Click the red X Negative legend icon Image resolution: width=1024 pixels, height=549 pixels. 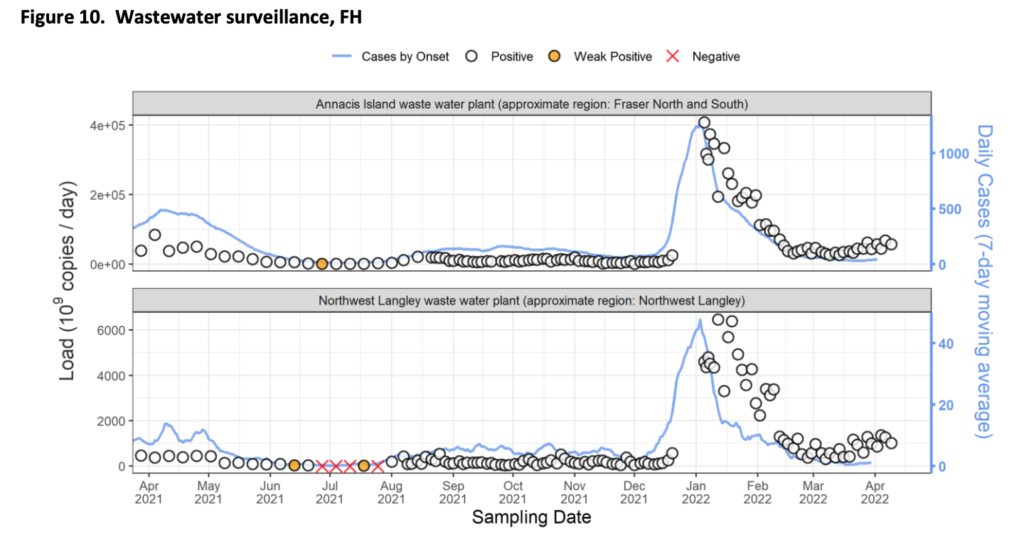pyautogui.click(x=672, y=57)
